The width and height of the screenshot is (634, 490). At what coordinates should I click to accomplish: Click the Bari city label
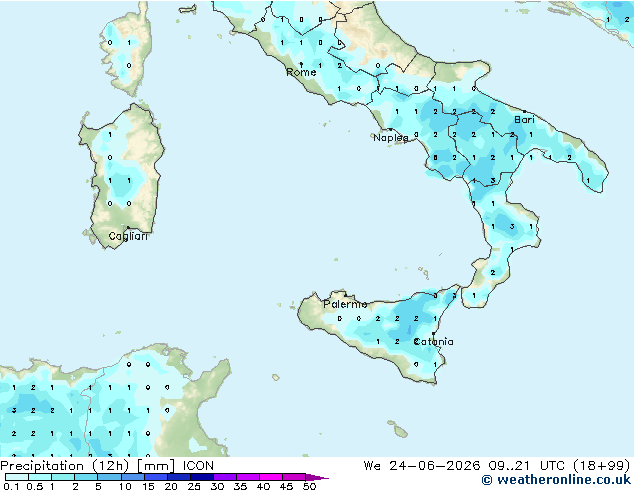tap(524, 120)
